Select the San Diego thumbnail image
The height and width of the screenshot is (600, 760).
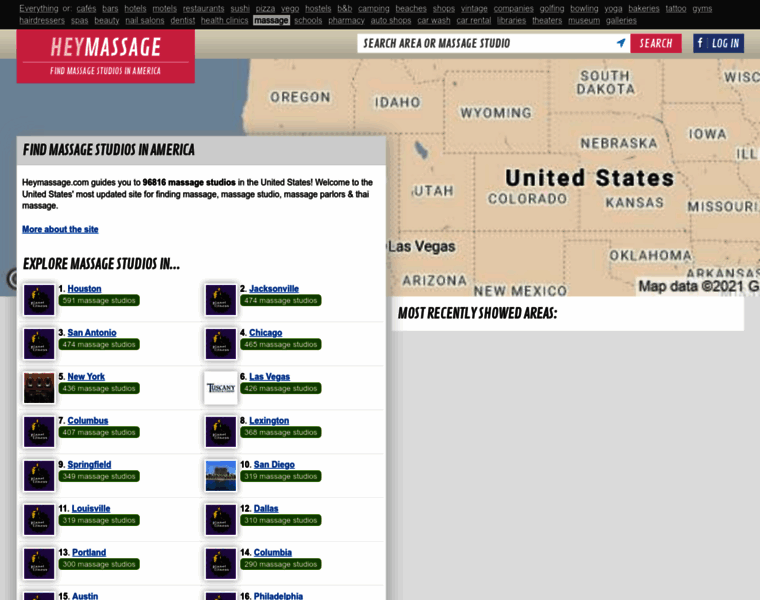click(220, 476)
